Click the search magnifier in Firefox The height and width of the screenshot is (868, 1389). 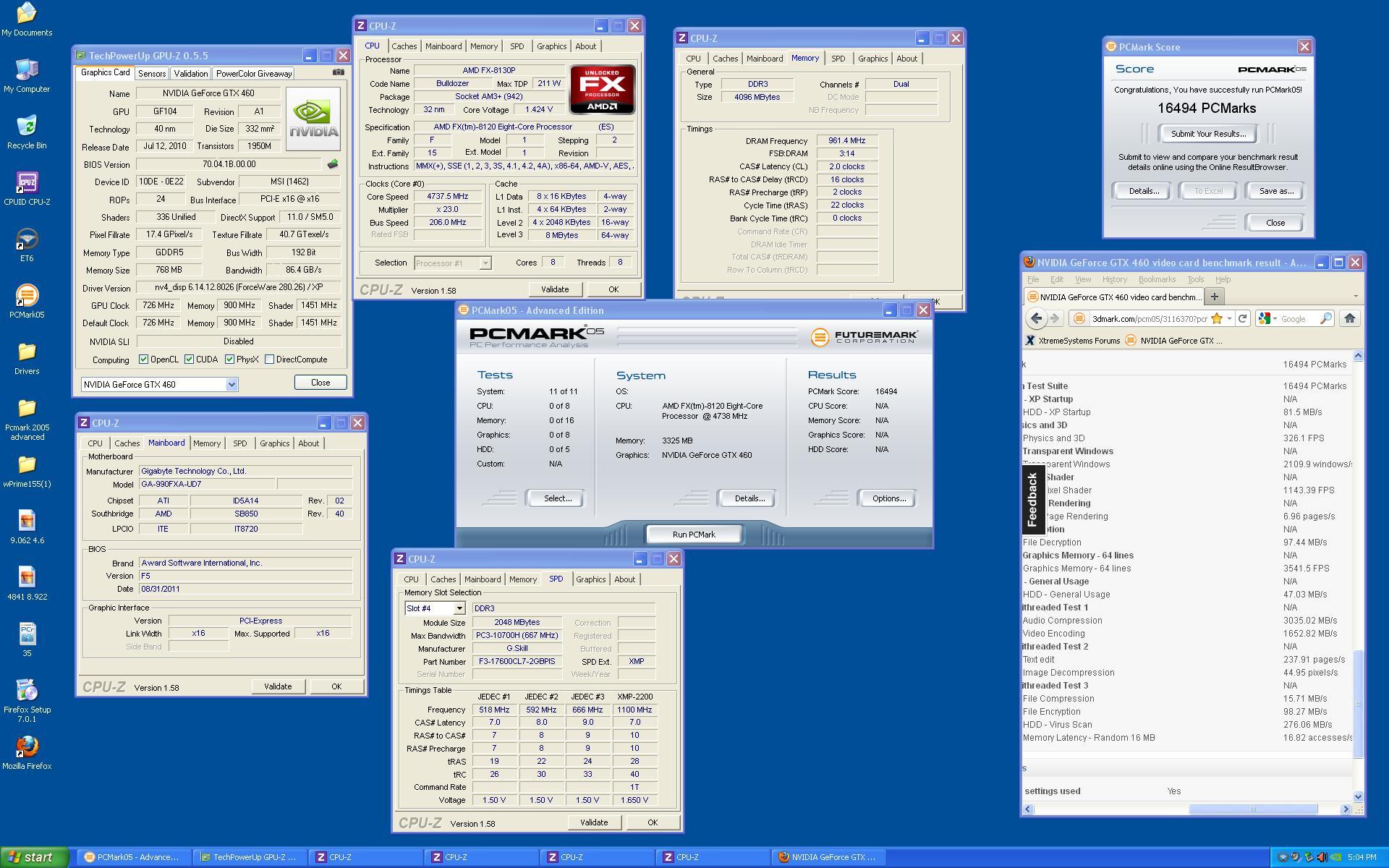(1325, 318)
